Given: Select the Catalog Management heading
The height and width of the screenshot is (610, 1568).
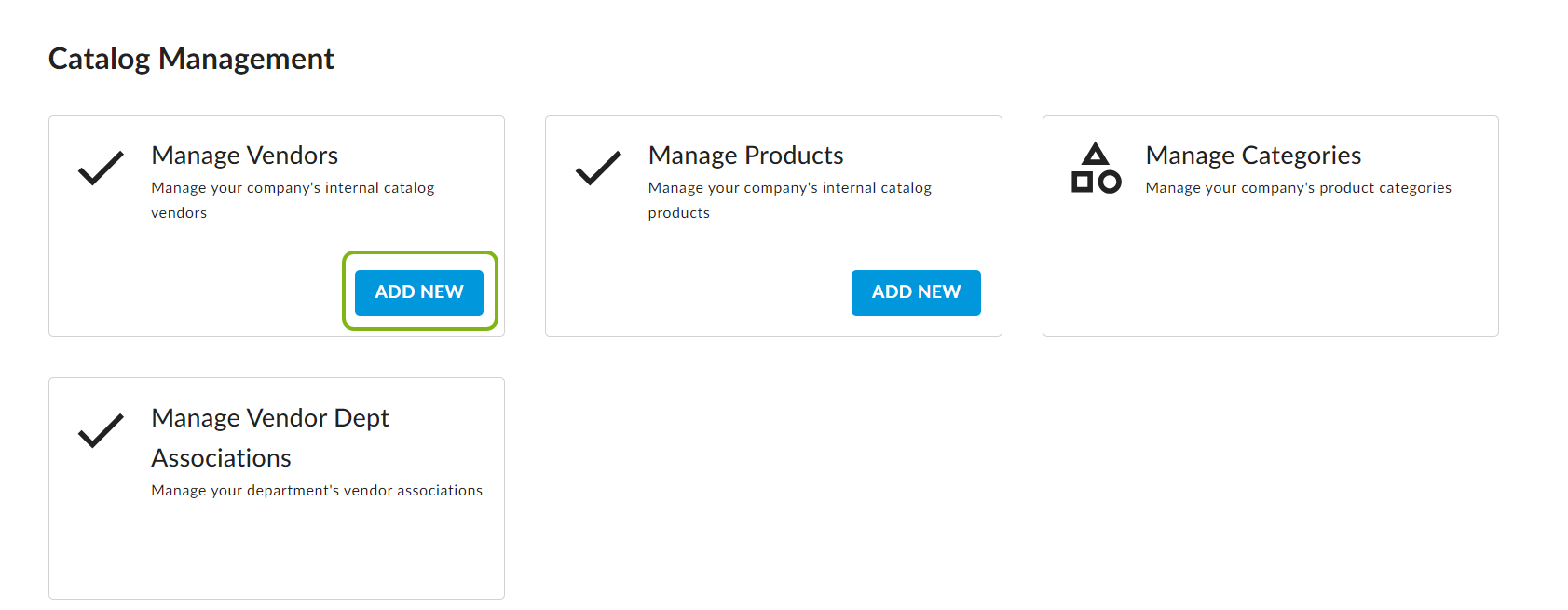Looking at the screenshot, I should (191, 59).
